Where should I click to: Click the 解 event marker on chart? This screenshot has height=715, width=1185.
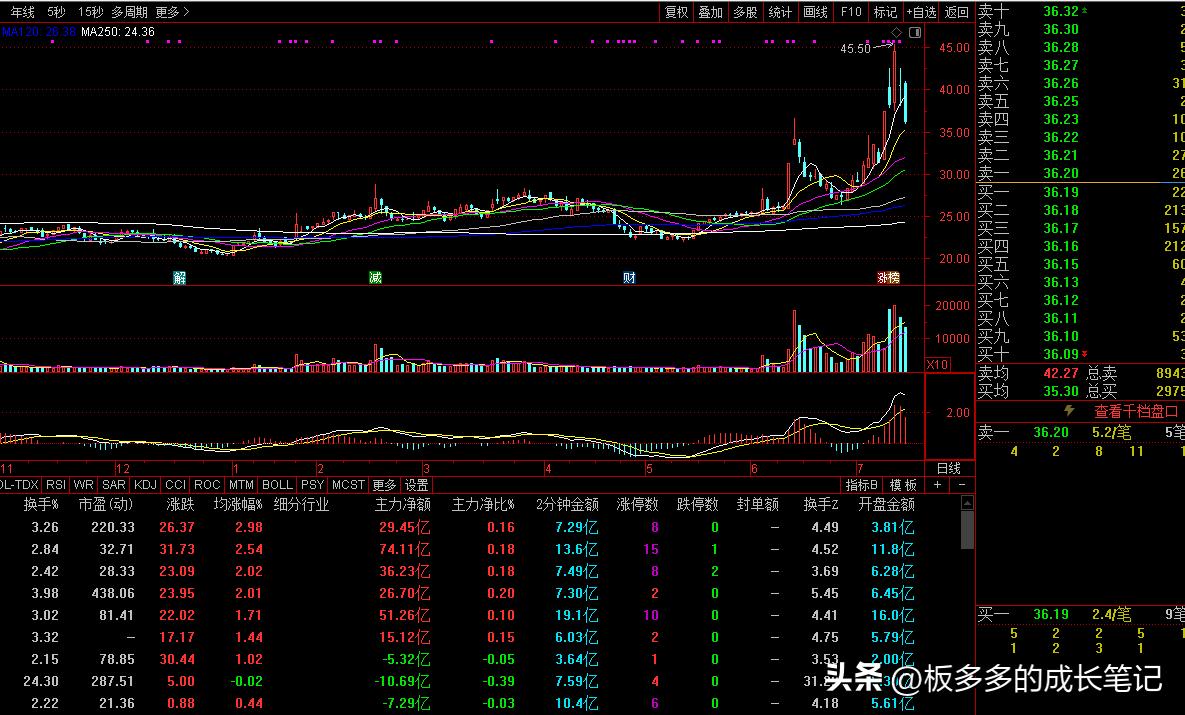[x=179, y=277]
